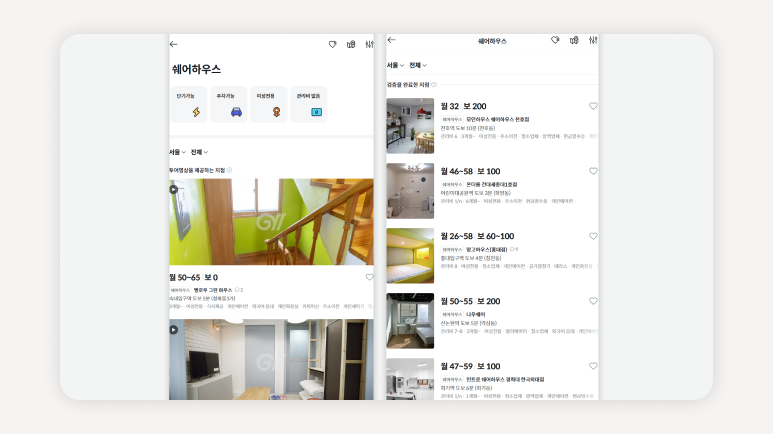This screenshot has width=773, height=434.
Task: Play video on TV room photo
Action: [x=174, y=329]
